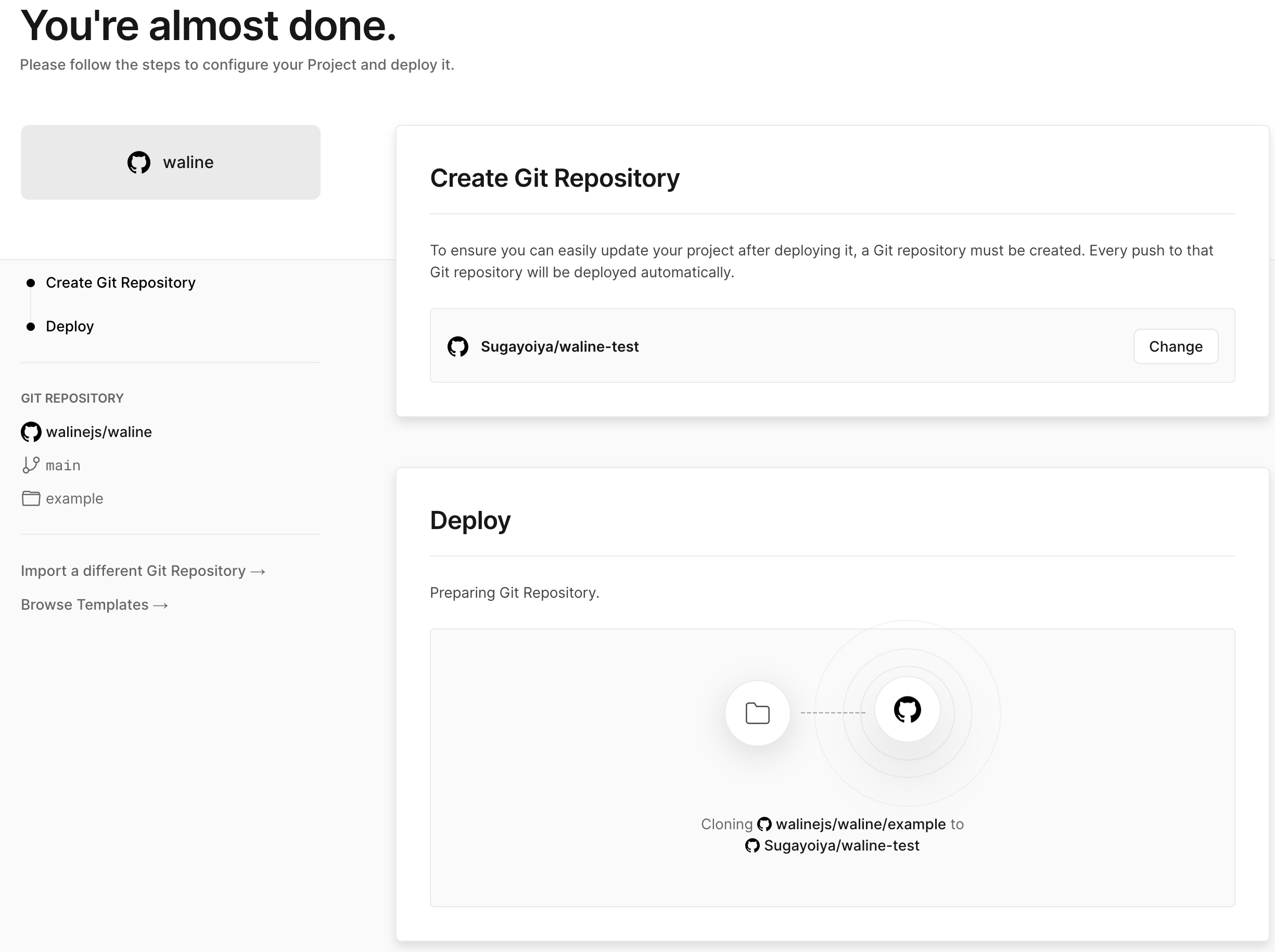Click the walinejs/waline/example cloning source text

pos(861,824)
